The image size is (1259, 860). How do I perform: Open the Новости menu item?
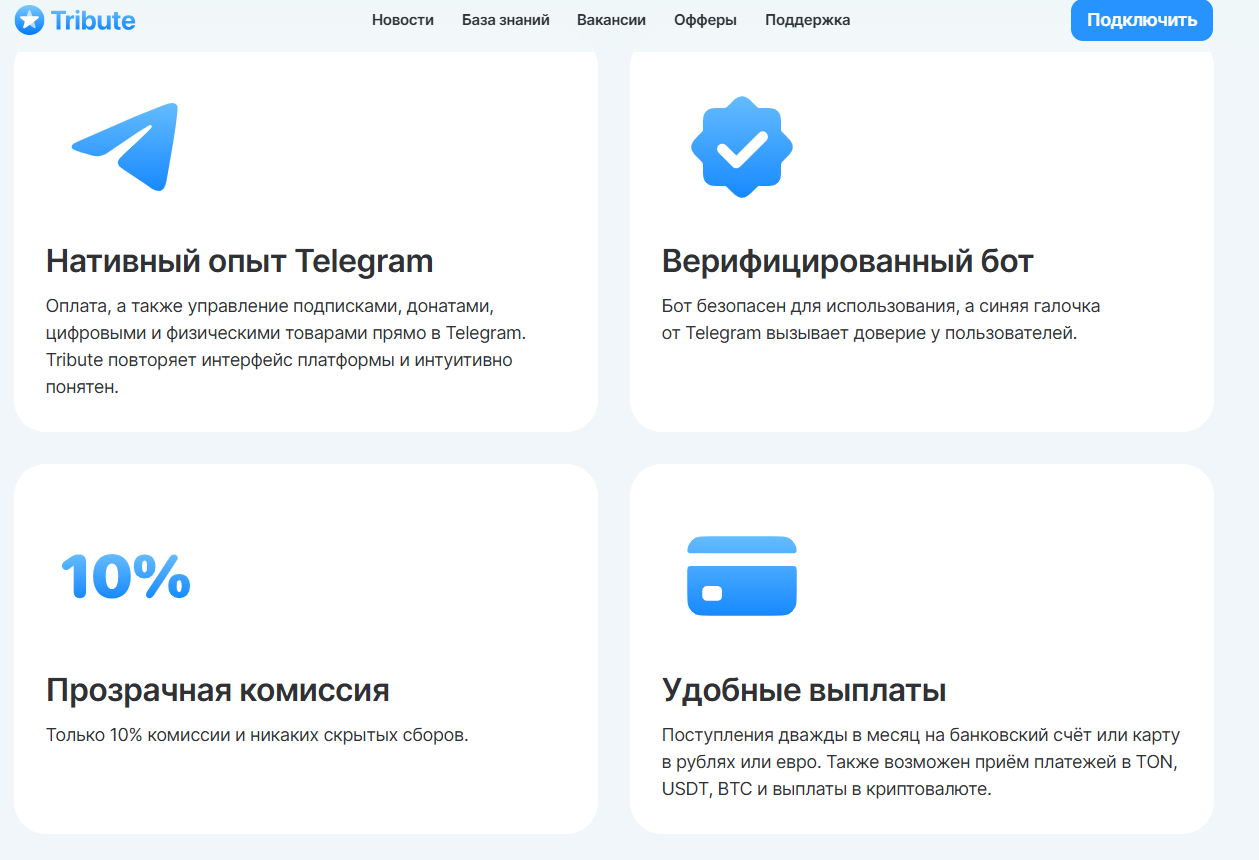(x=403, y=20)
